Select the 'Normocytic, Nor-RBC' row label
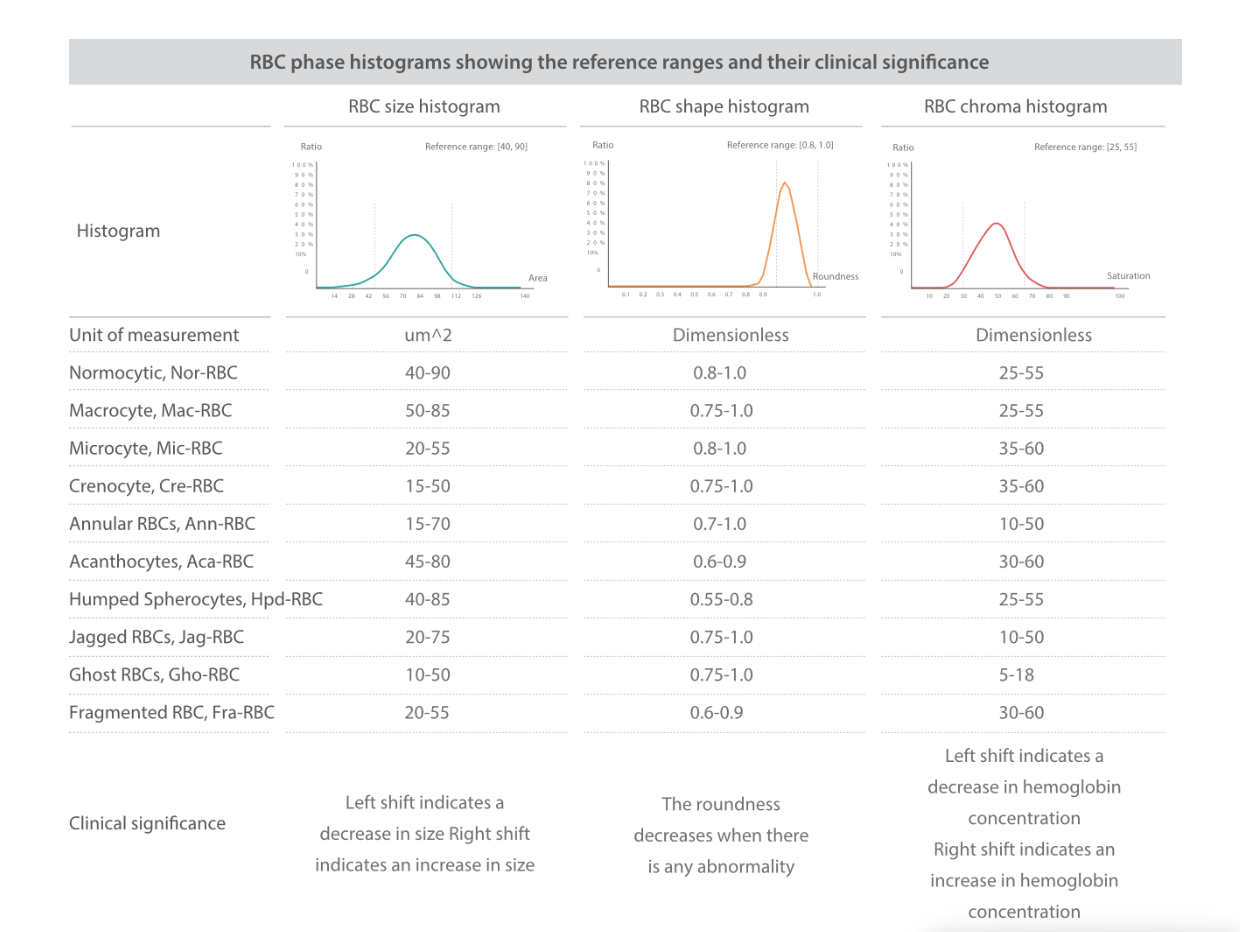Image resolution: width=1240 pixels, height=932 pixels. tap(153, 373)
